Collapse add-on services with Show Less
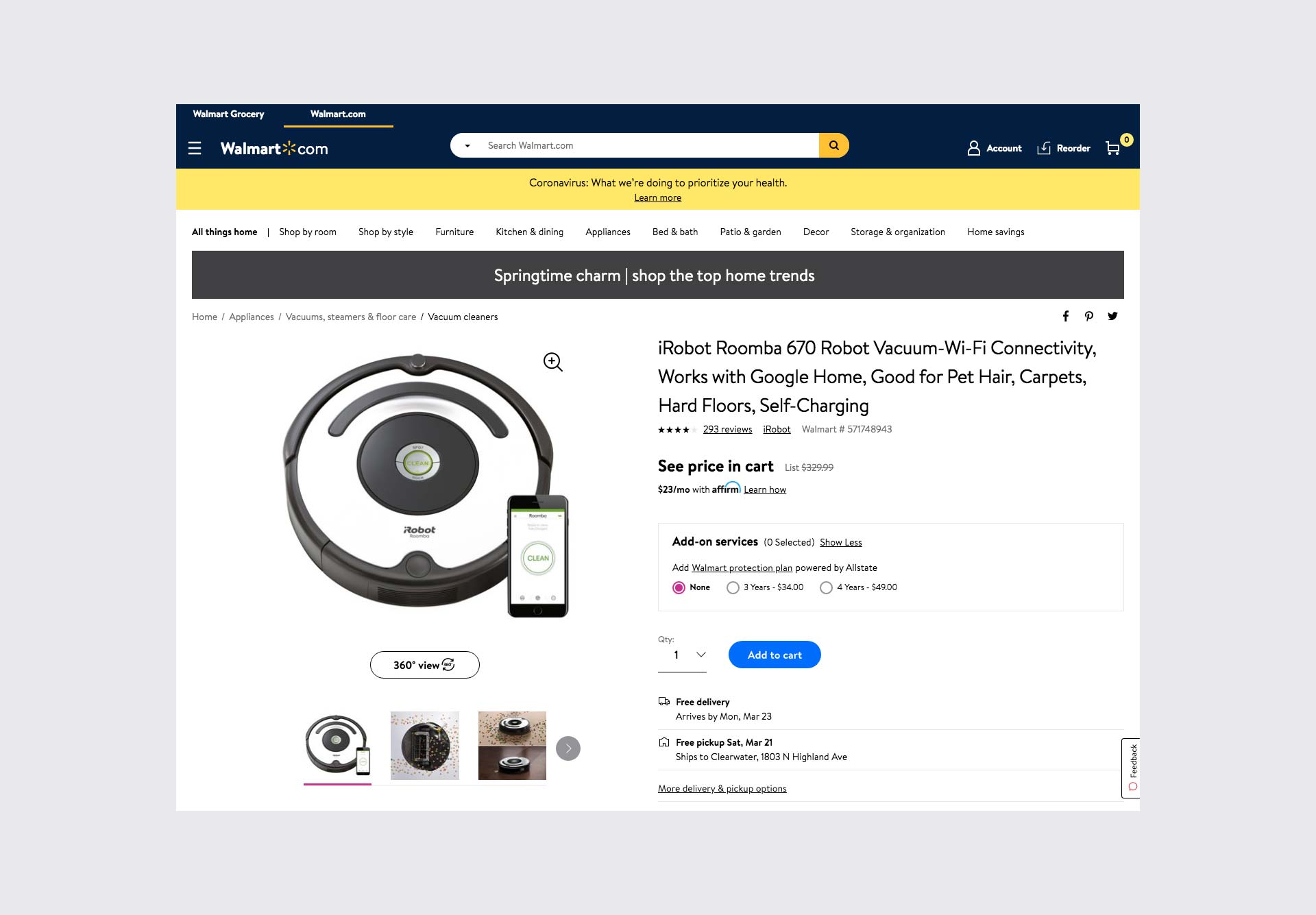The width and height of the screenshot is (1316, 915). tap(840, 542)
